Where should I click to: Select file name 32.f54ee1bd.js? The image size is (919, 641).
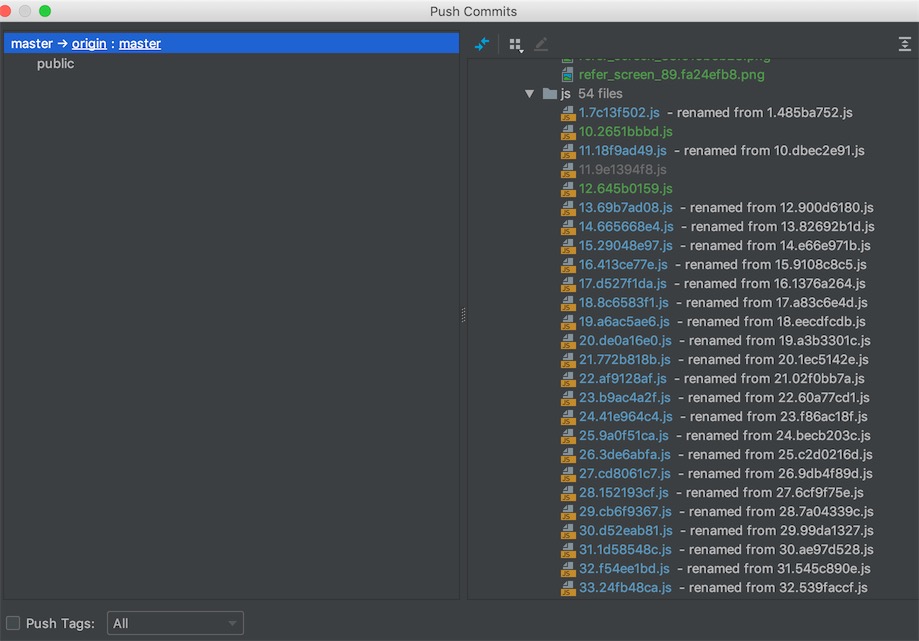click(624, 568)
